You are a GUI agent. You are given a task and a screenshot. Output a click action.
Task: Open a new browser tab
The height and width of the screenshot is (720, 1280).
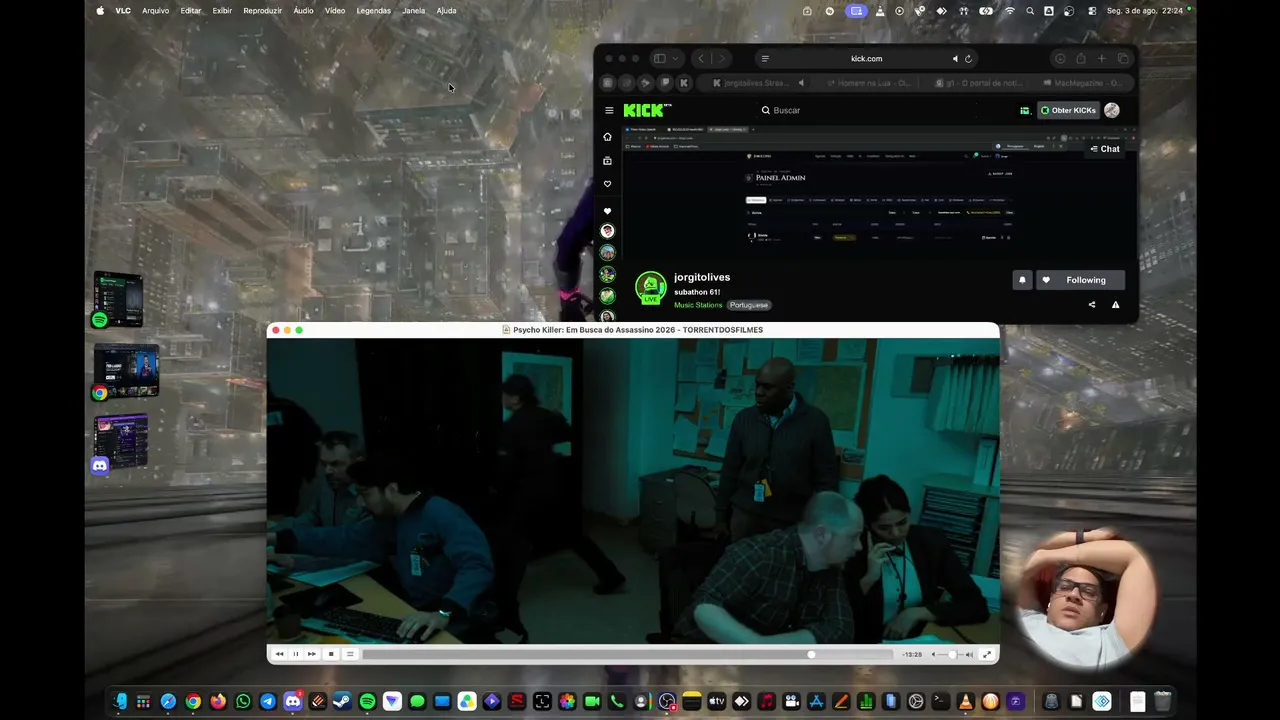[1102, 59]
